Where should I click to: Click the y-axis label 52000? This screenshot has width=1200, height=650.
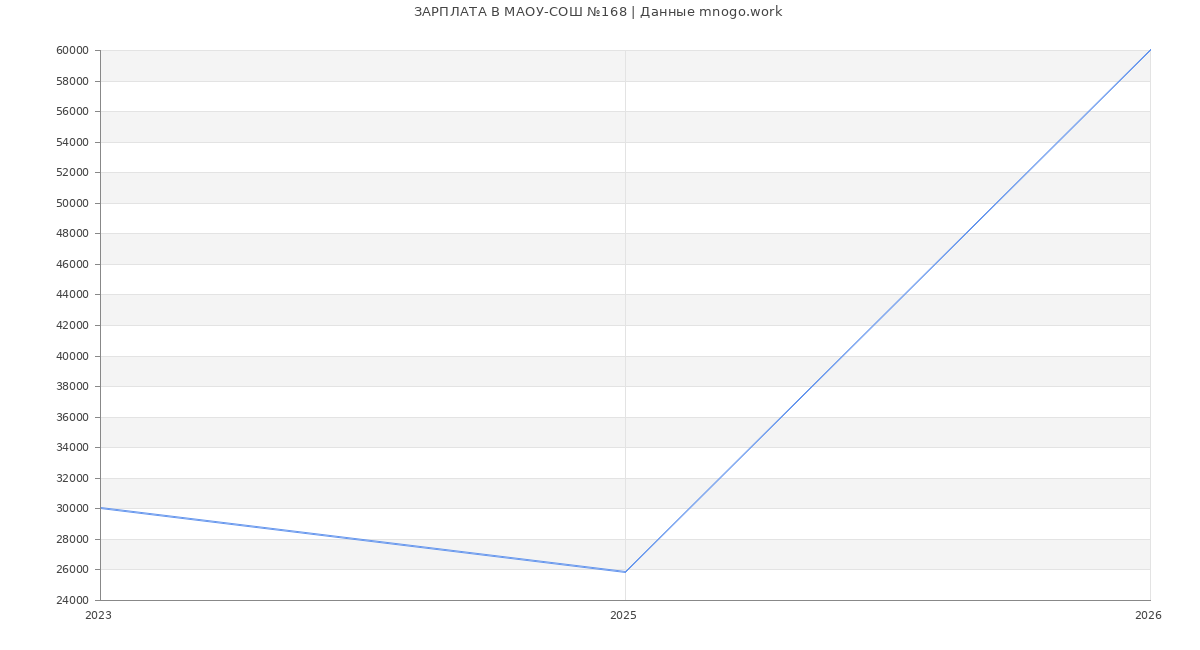[x=73, y=173]
